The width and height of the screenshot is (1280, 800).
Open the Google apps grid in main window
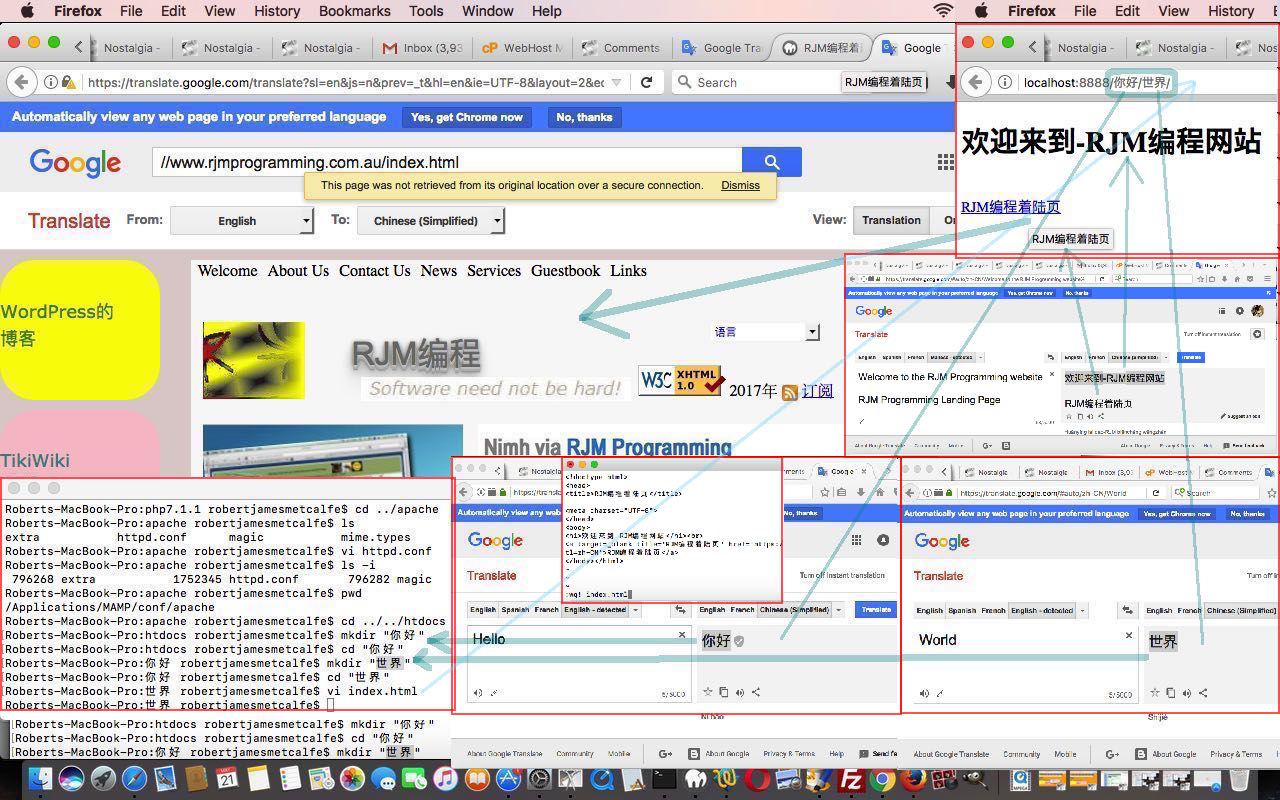tap(944, 162)
